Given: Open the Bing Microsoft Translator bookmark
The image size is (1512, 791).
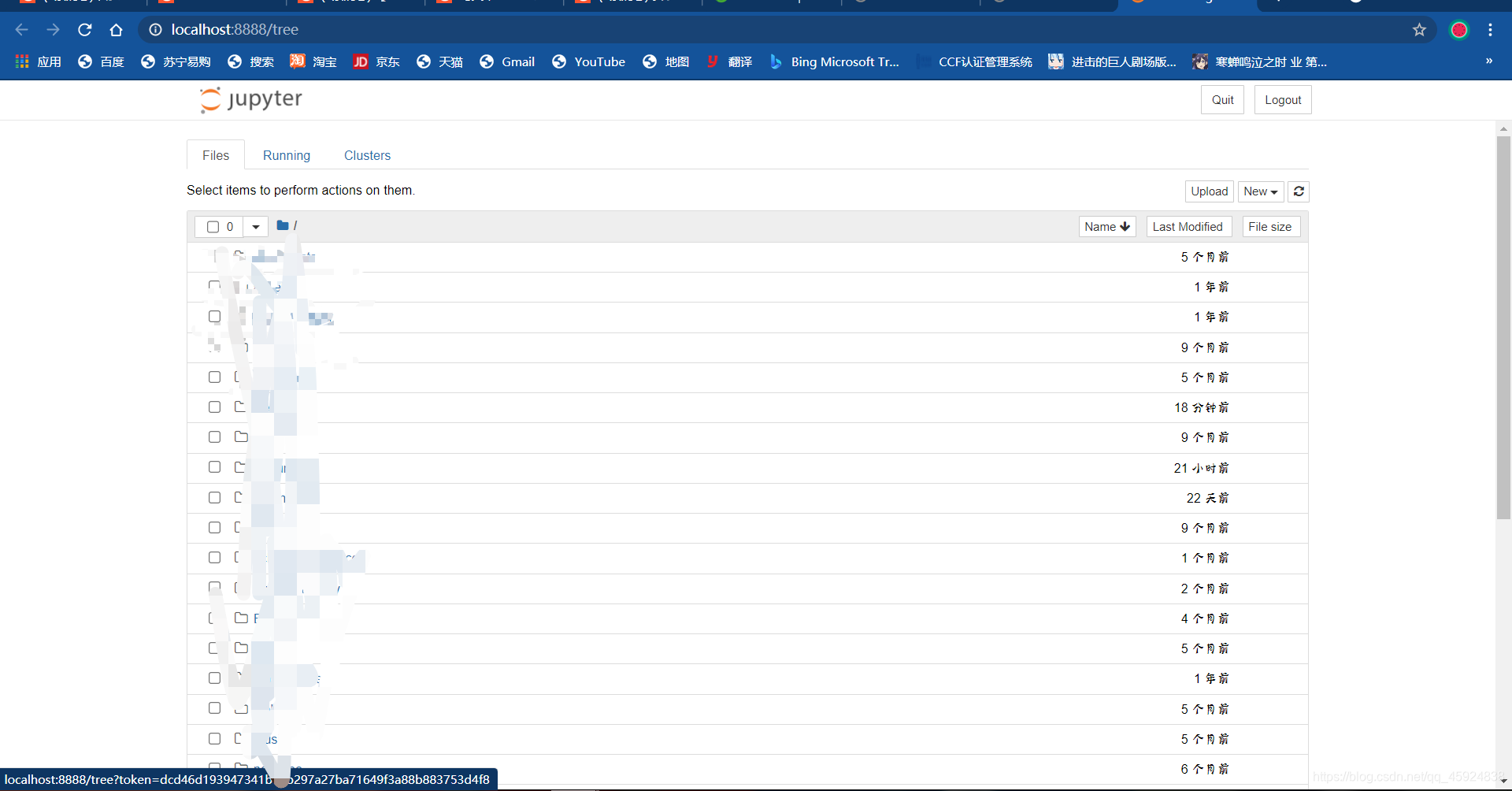Looking at the screenshot, I should point(834,61).
